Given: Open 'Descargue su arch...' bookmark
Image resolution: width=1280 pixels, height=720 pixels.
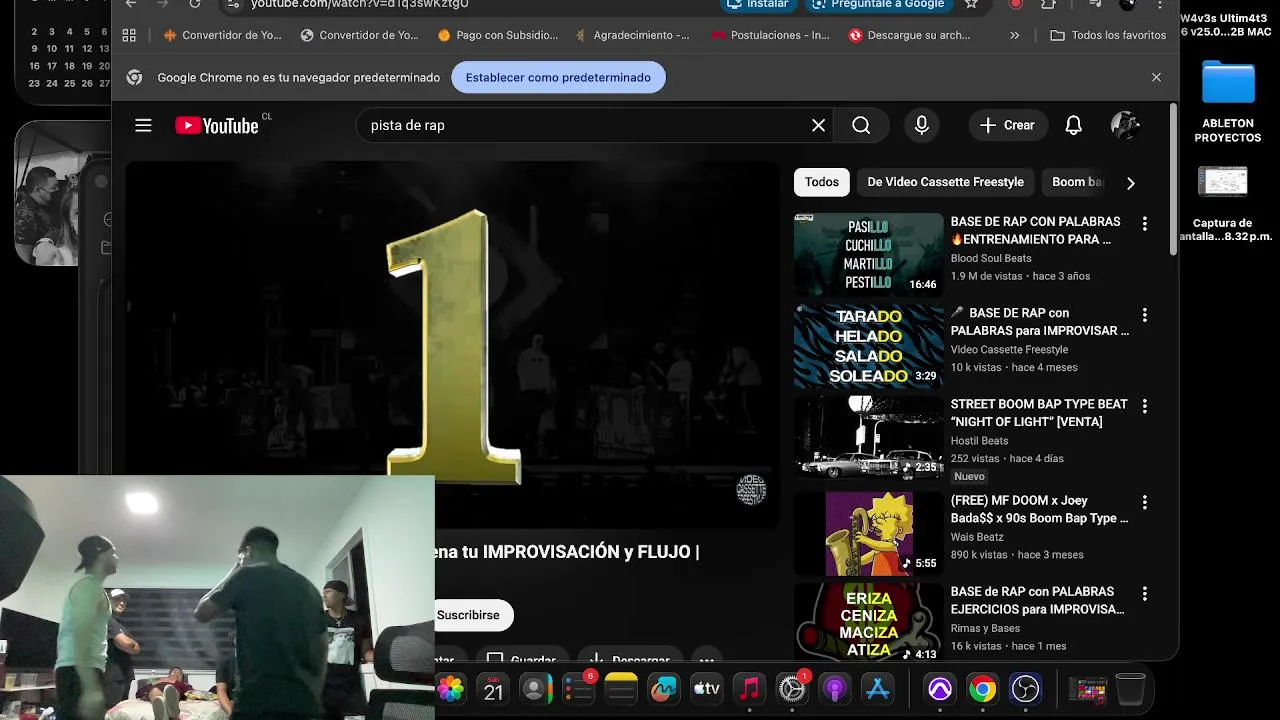Looking at the screenshot, I should click(909, 35).
